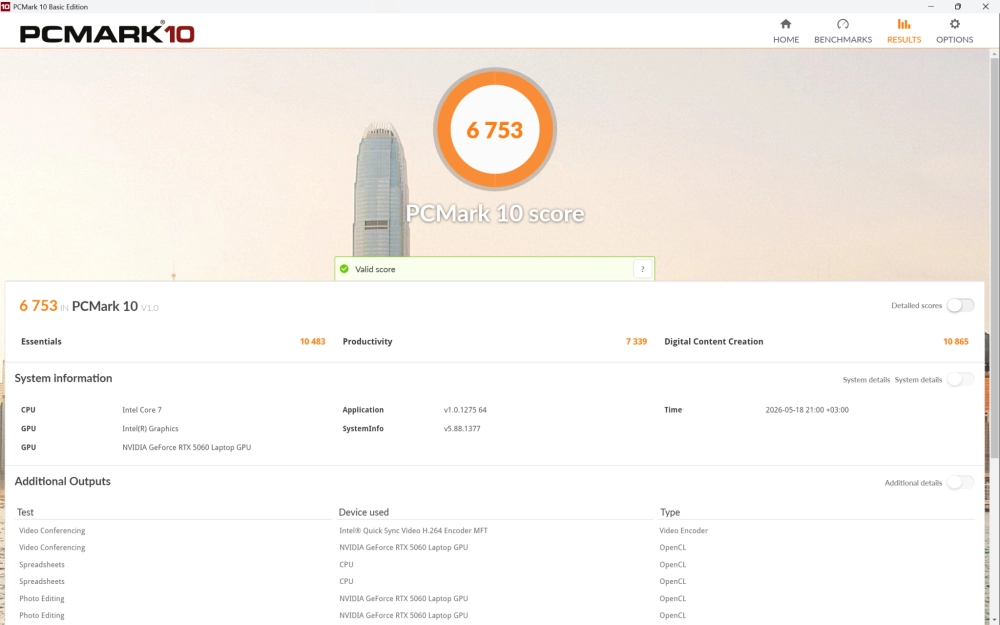Click the Digital Content Creation label
The image size is (1000, 625).
click(x=714, y=342)
